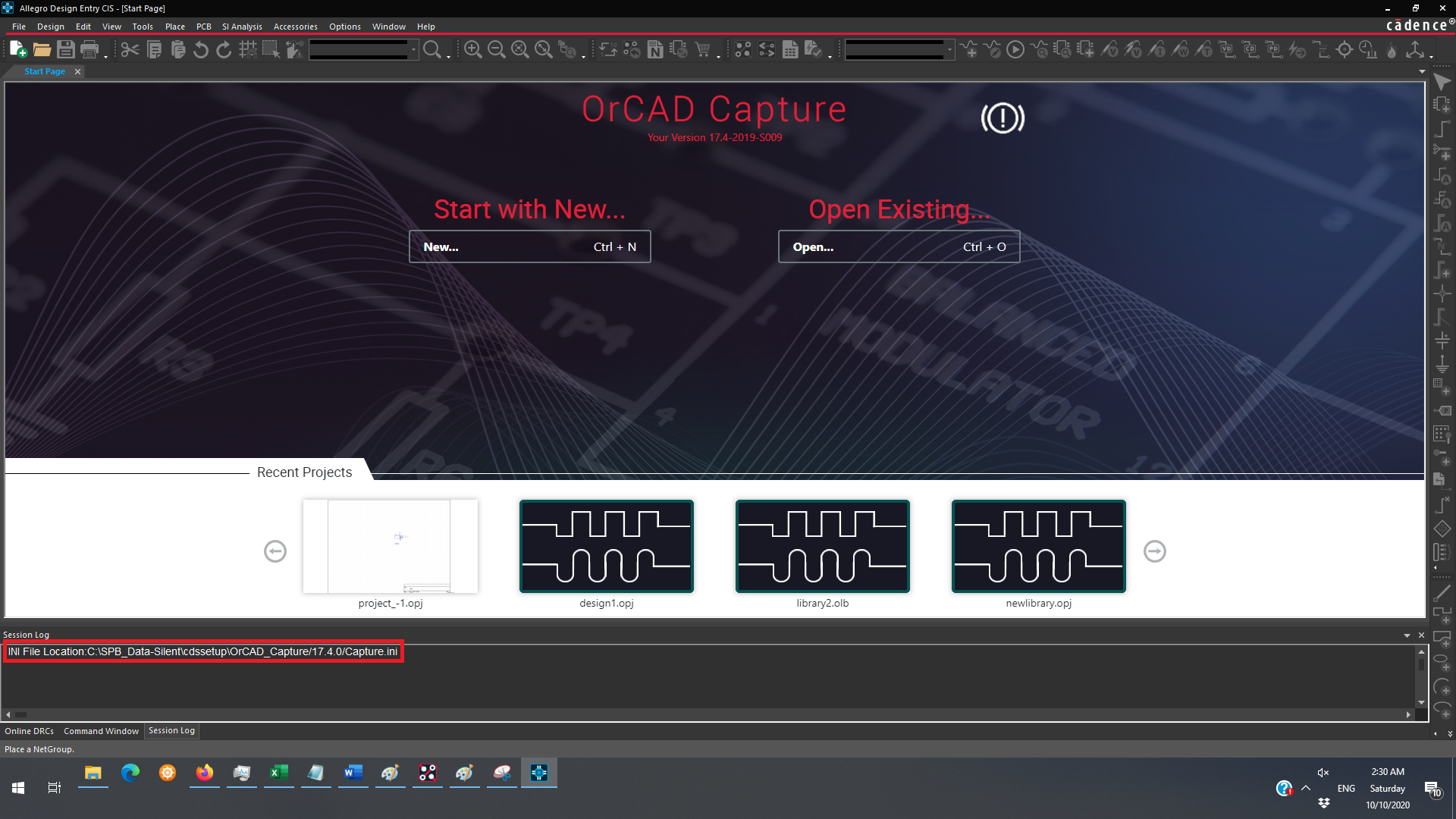
Task: Click the Zoom In magnifier icon
Action: tap(473, 50)
